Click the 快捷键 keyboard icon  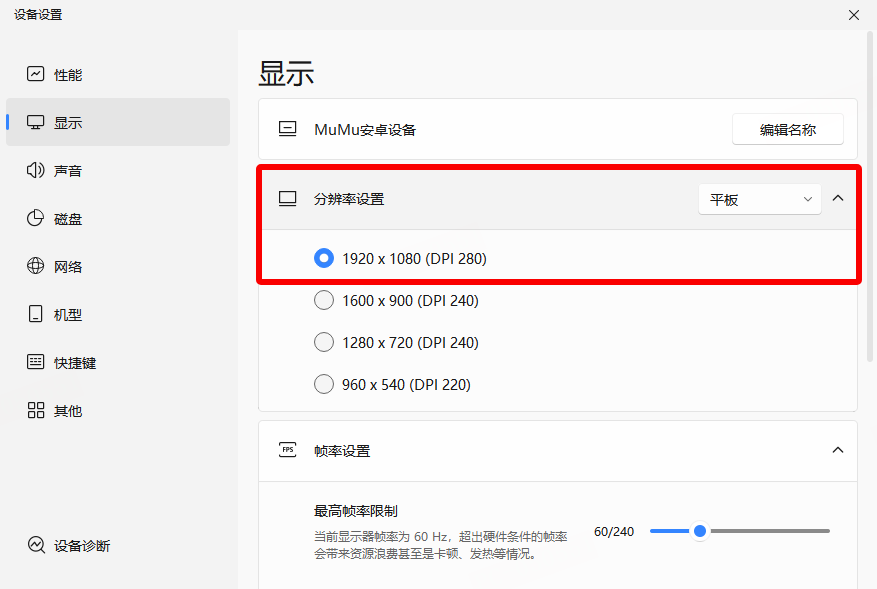pyautogui.click(x=36, y=362)
